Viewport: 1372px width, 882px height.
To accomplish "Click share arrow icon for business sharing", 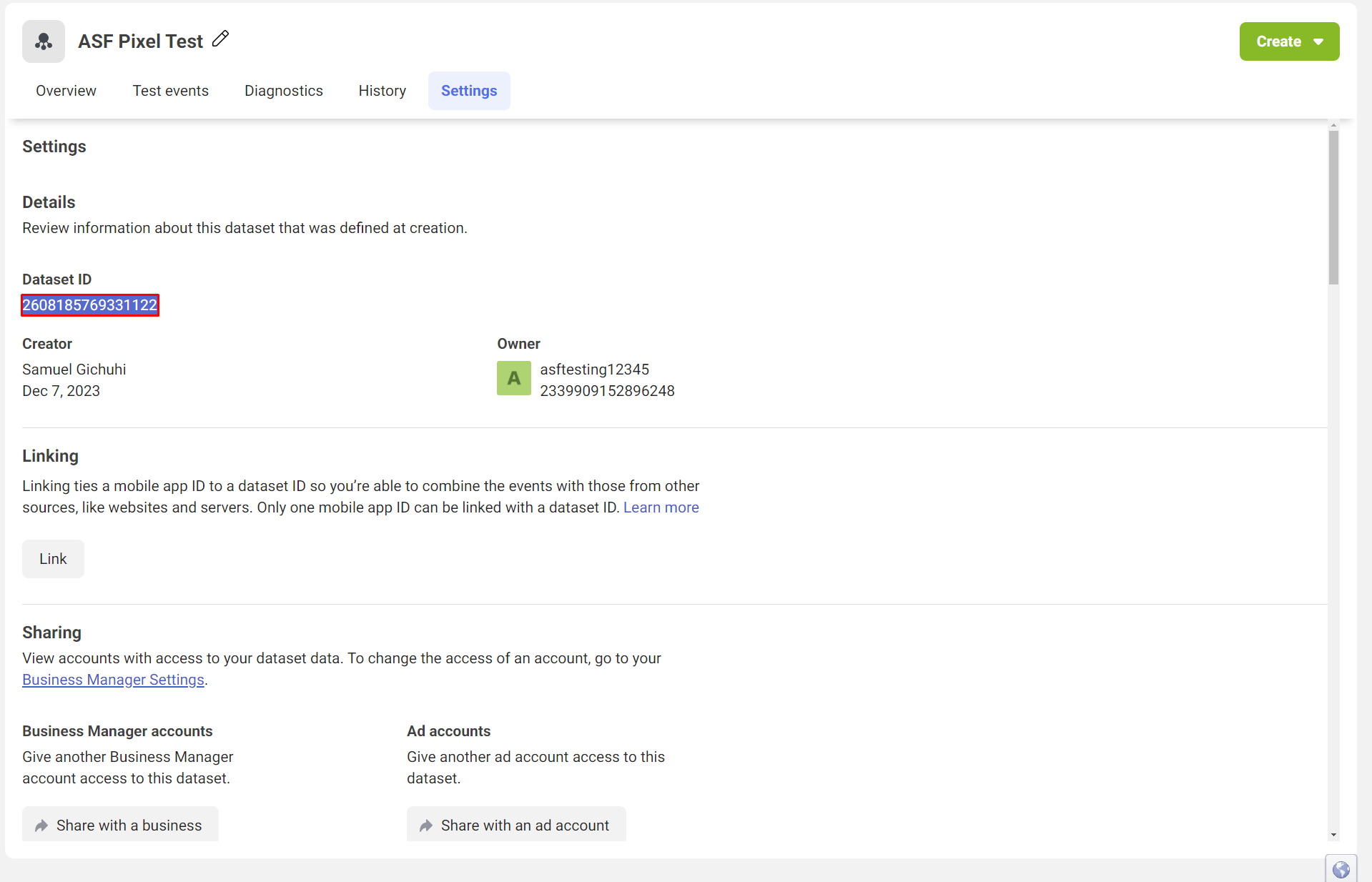I will [x=41, y=826].
